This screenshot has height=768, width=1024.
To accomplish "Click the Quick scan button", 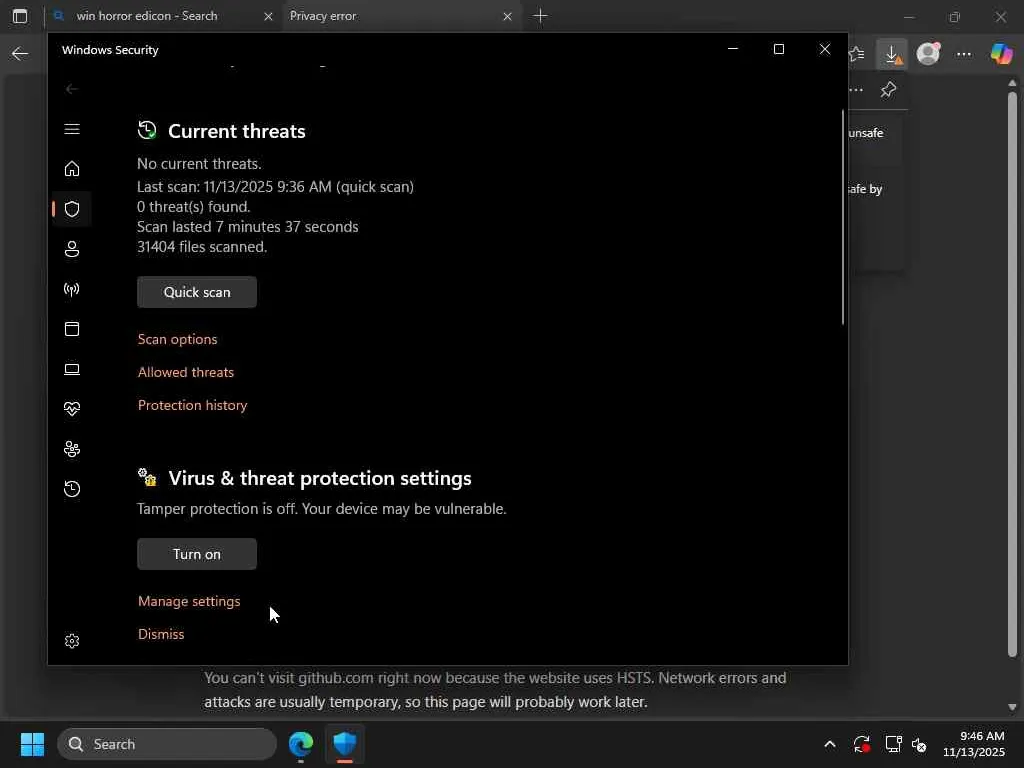I will pos(197,293).
